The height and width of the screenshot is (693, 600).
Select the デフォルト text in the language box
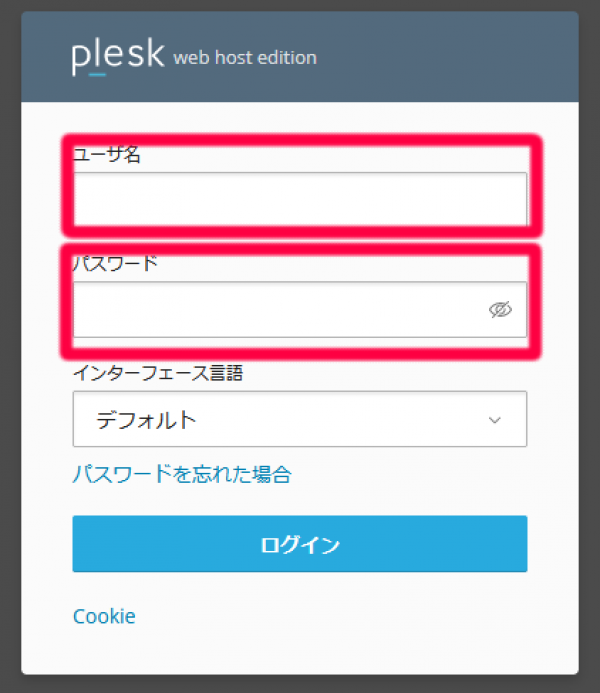click(x=146, y=420)
